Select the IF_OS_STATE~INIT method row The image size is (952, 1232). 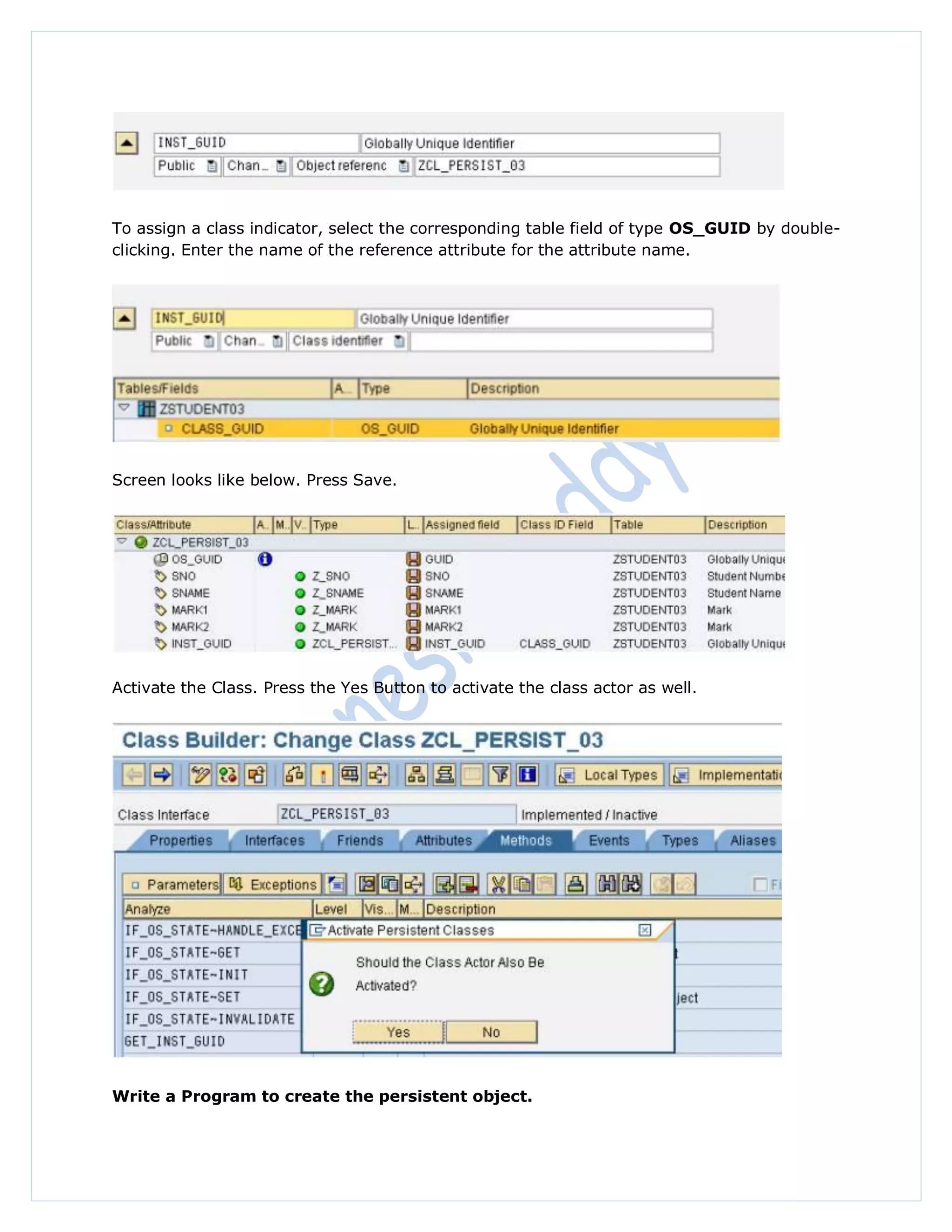coord(212,974)
